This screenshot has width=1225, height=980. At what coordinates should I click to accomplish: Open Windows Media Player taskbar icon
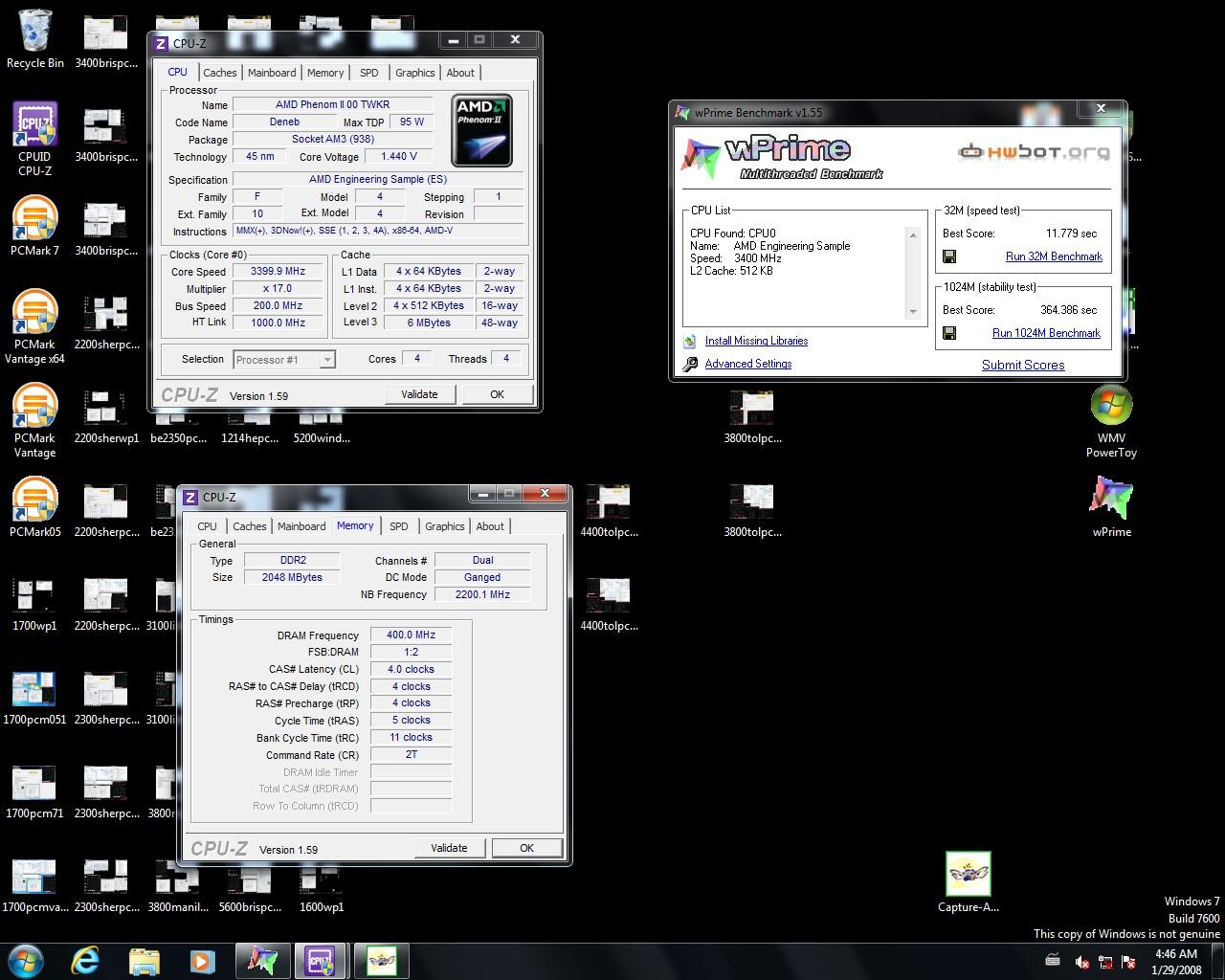tap(202, 960)
